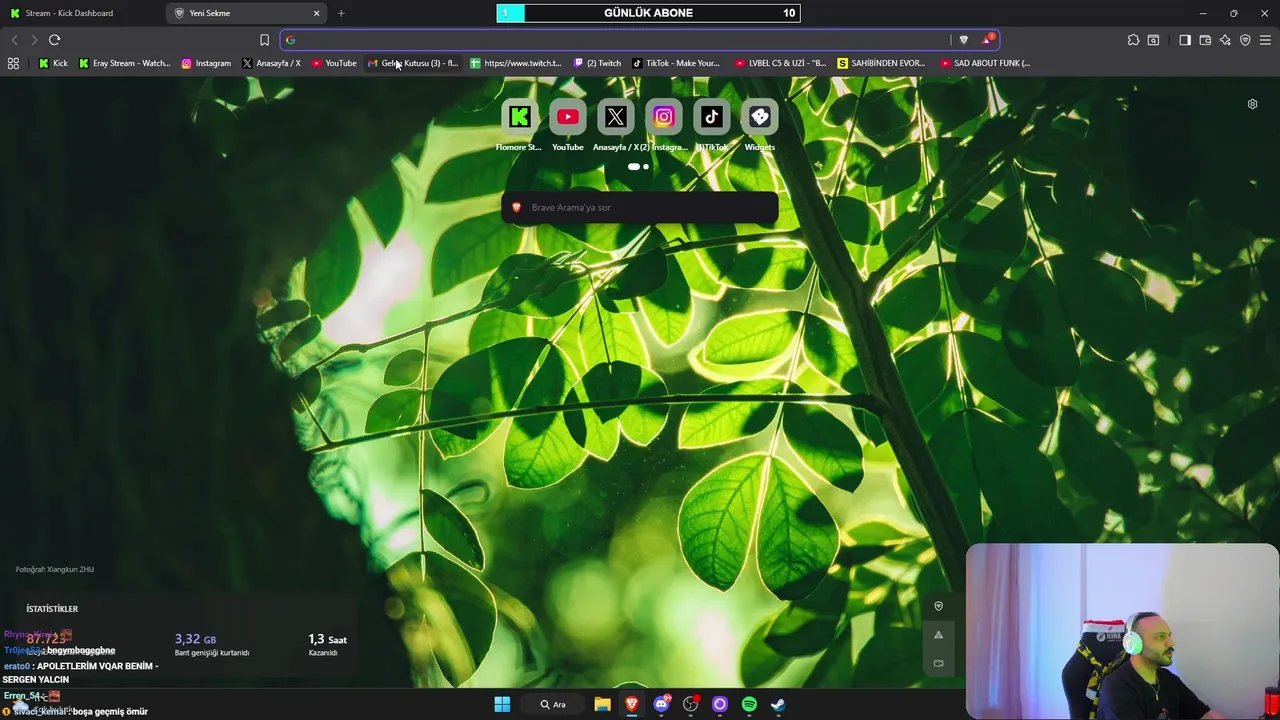
Task: Click the back navigation arrow
Action: pos(14,40)
